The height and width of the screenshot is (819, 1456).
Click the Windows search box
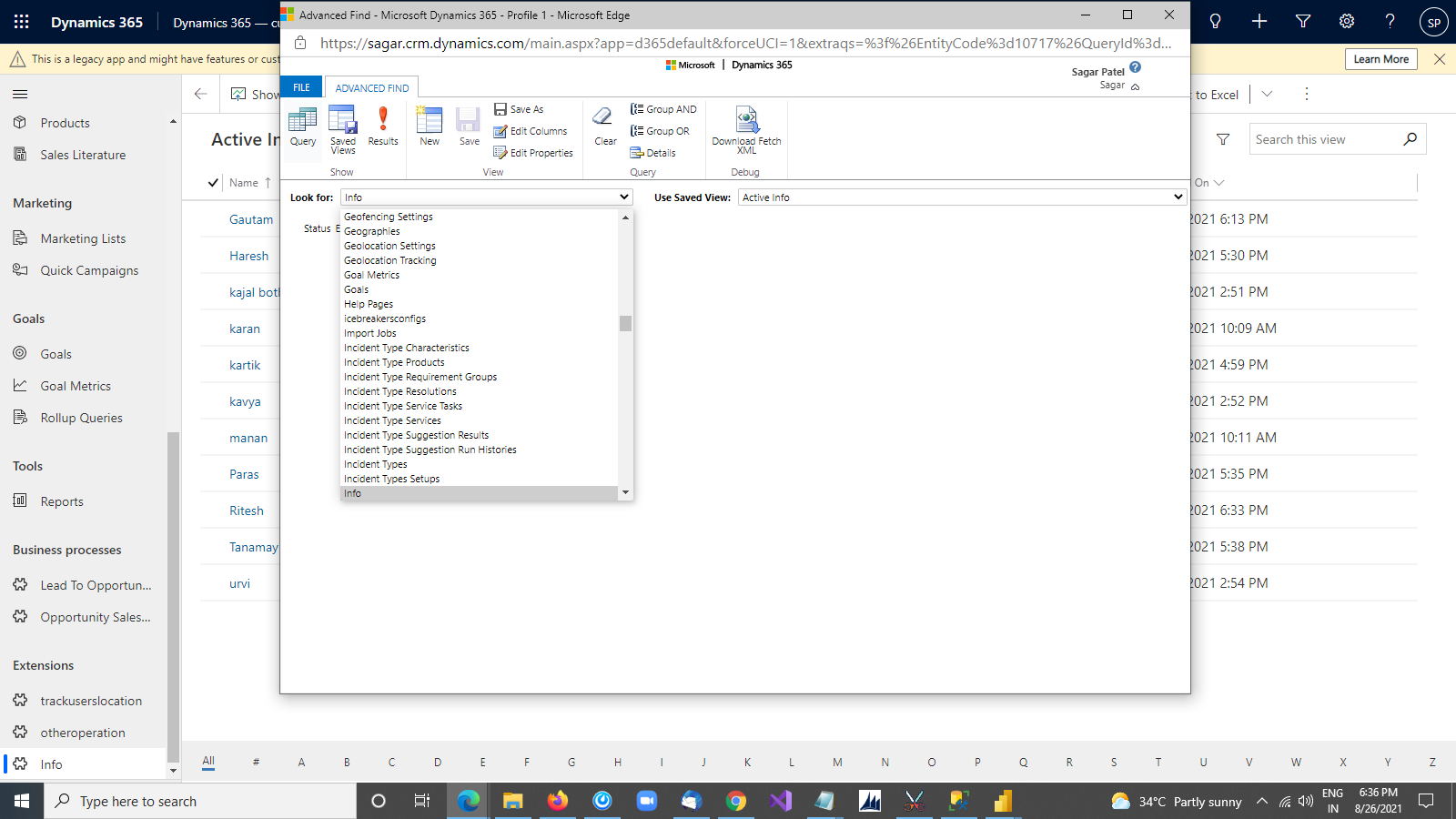pos(200,801)
